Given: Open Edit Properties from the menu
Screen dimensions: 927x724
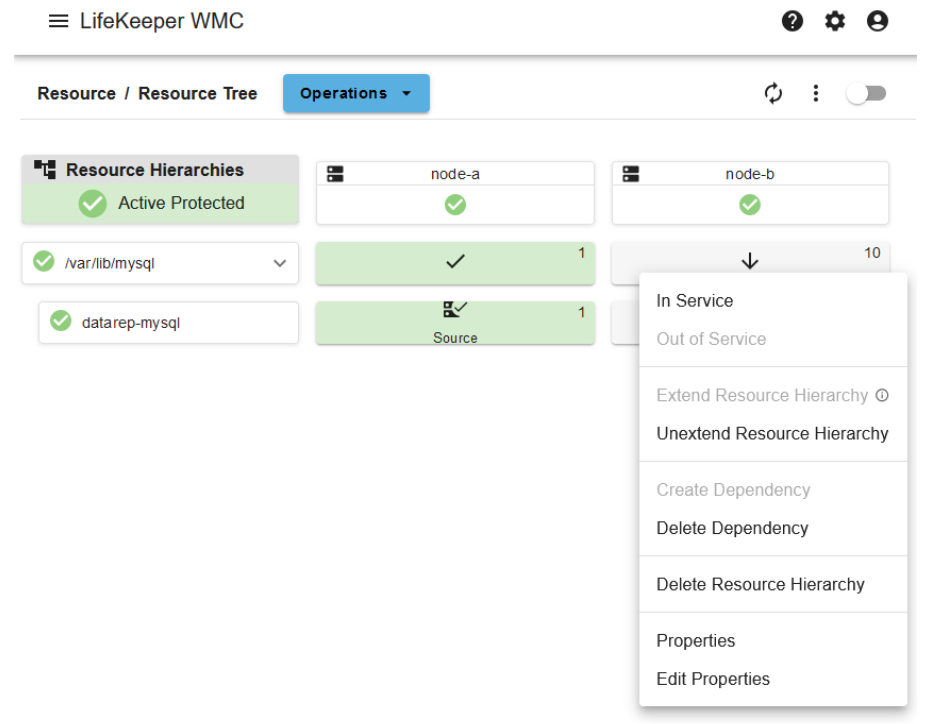Looking at the screenshot, I should (713, 679).
